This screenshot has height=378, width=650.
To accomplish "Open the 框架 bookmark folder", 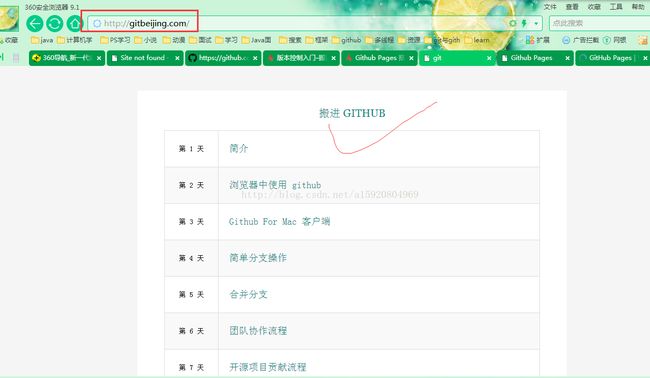I will (x=317, y=40).
